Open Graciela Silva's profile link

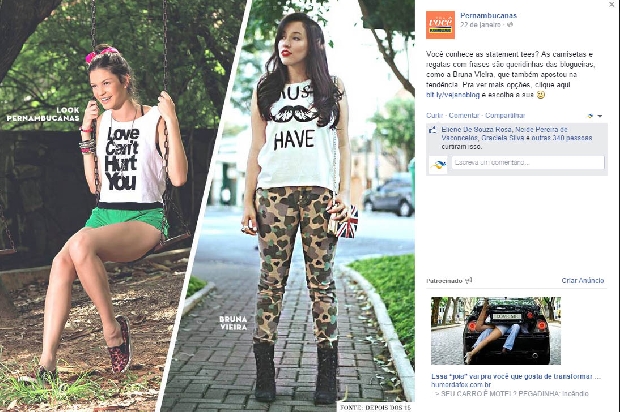(x=501, y=138)
